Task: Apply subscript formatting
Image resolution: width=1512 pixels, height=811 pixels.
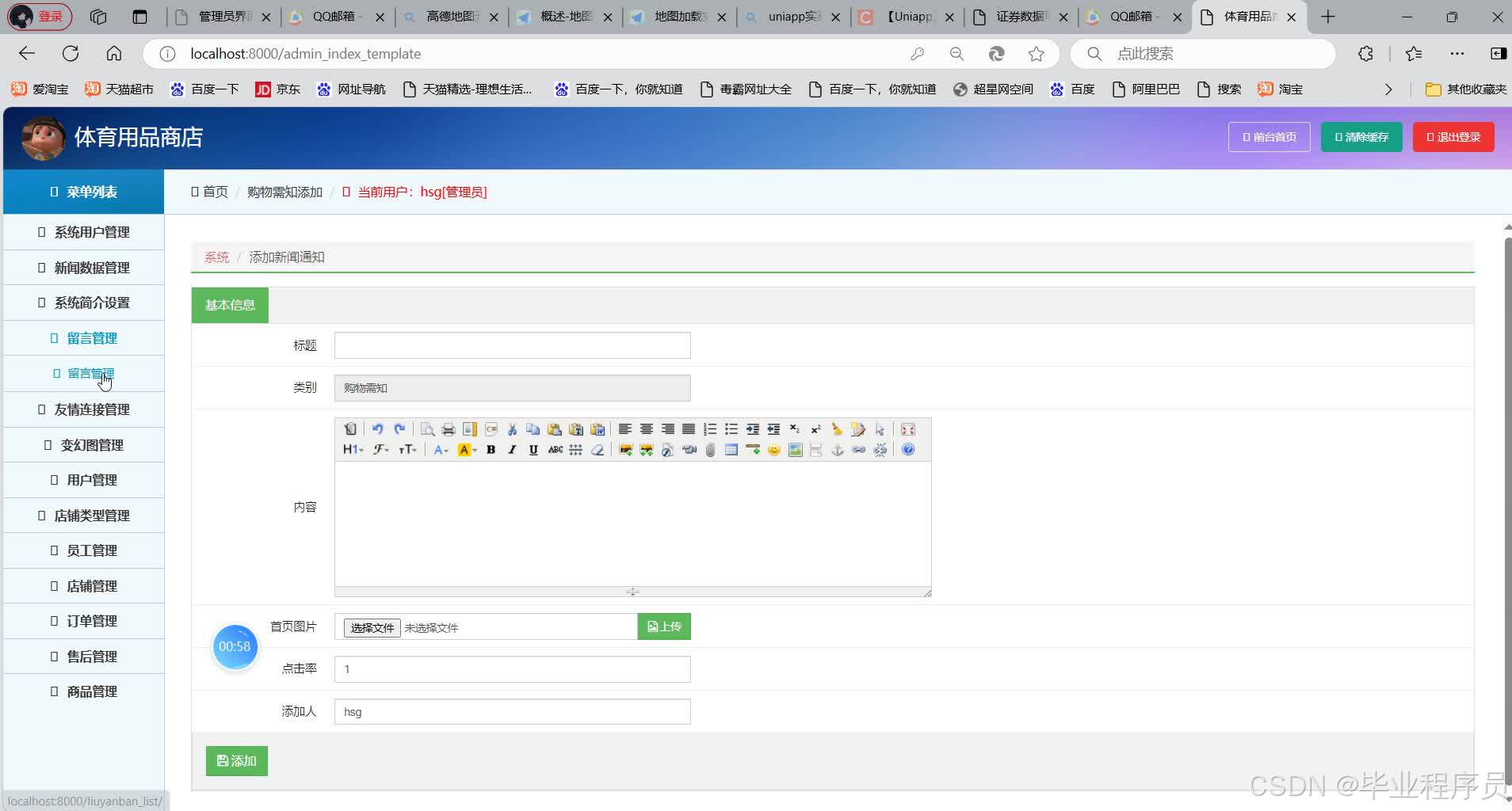Action: 795,429
